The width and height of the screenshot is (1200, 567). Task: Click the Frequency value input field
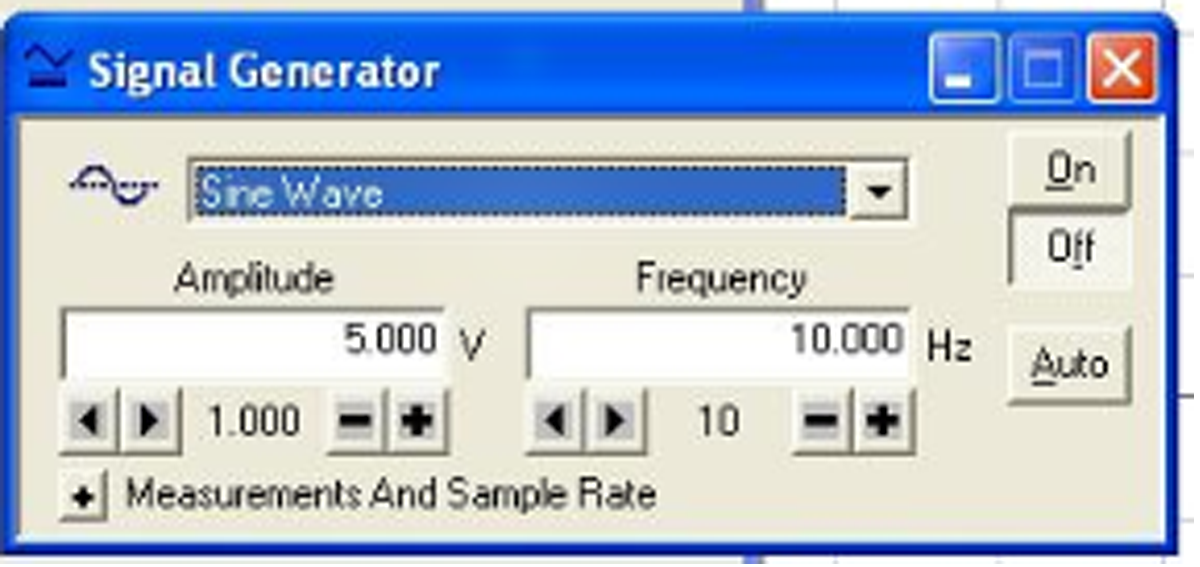point(718,342)
